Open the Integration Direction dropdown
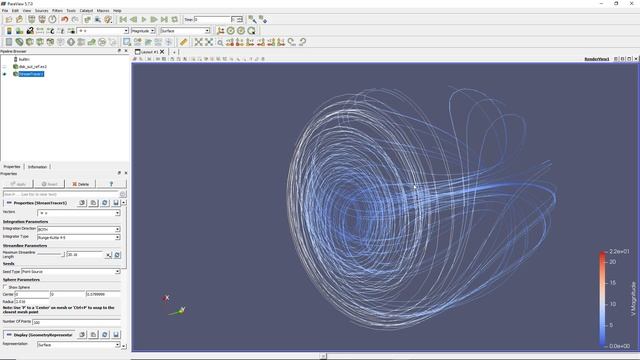The image size is (640, 360). [79, 229]
